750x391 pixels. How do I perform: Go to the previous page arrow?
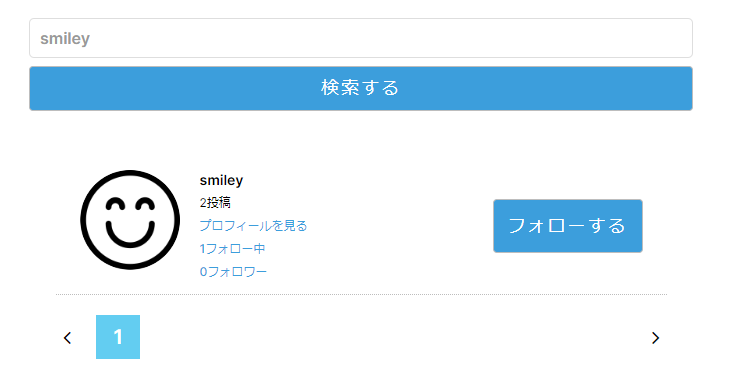point(67,338)
